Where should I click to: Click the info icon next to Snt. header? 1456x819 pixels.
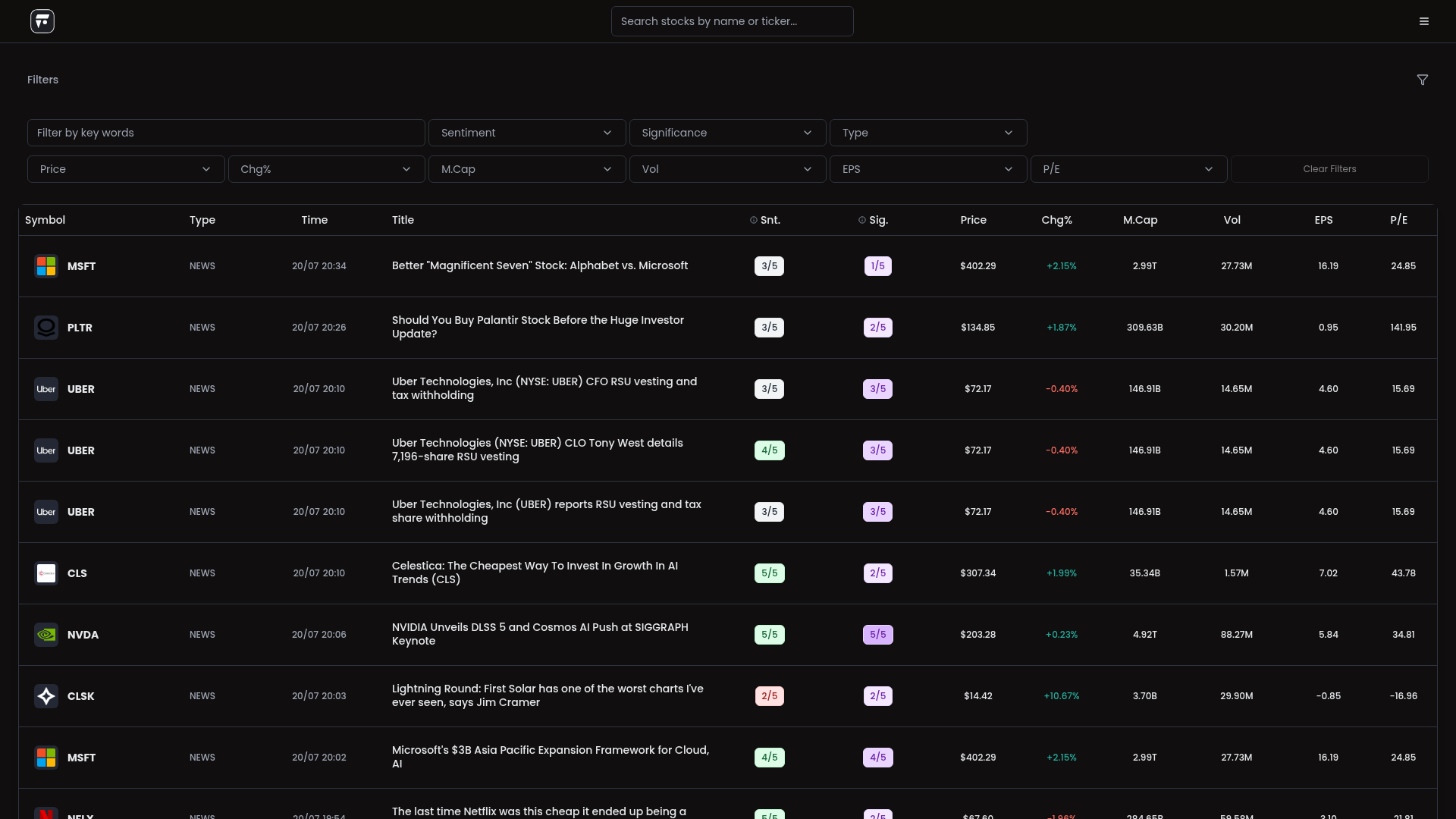[x=754, y=220]
